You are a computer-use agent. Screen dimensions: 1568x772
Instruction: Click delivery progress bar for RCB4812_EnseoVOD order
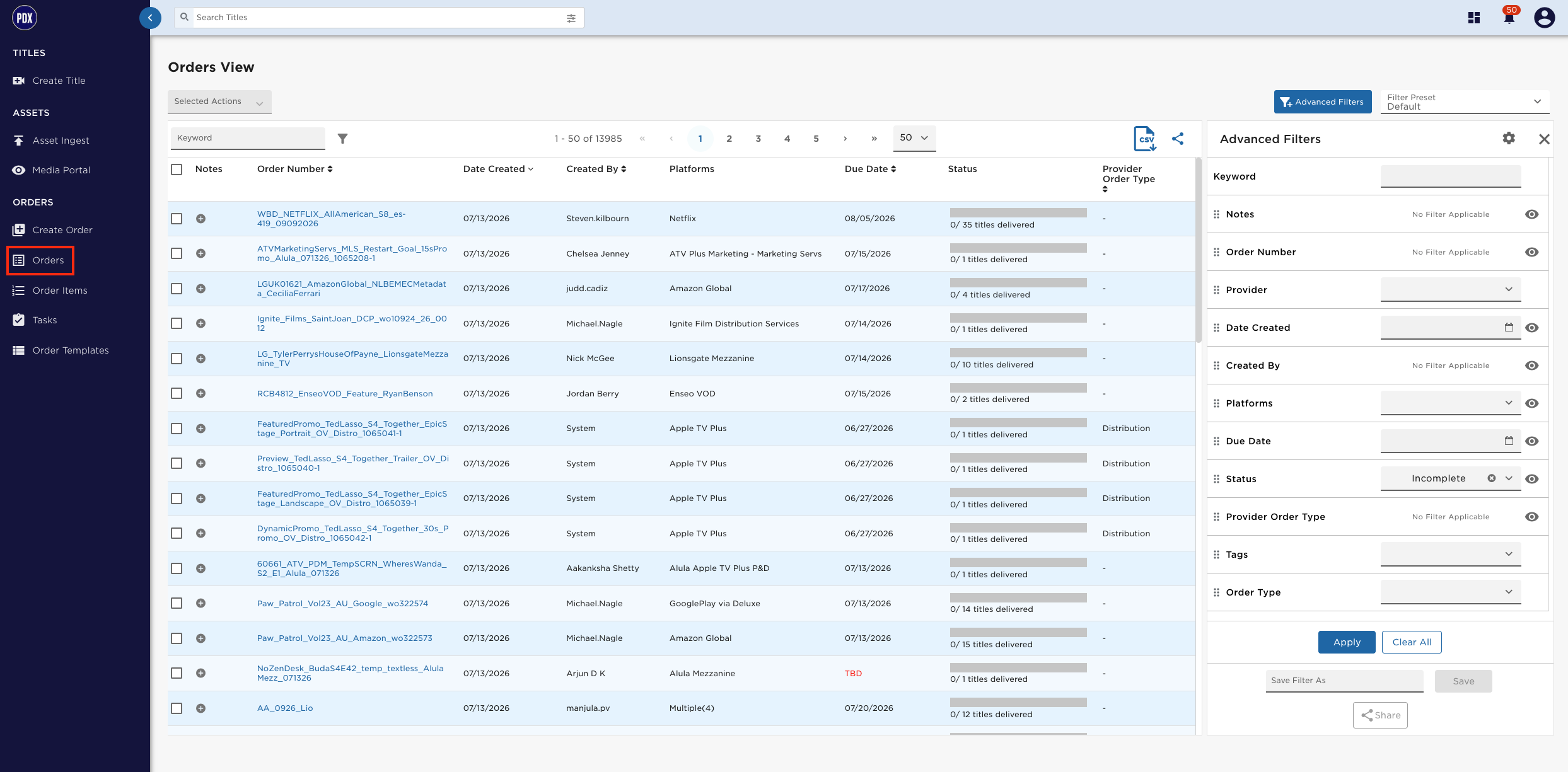pyautogui.click(x=1018, y=388)
